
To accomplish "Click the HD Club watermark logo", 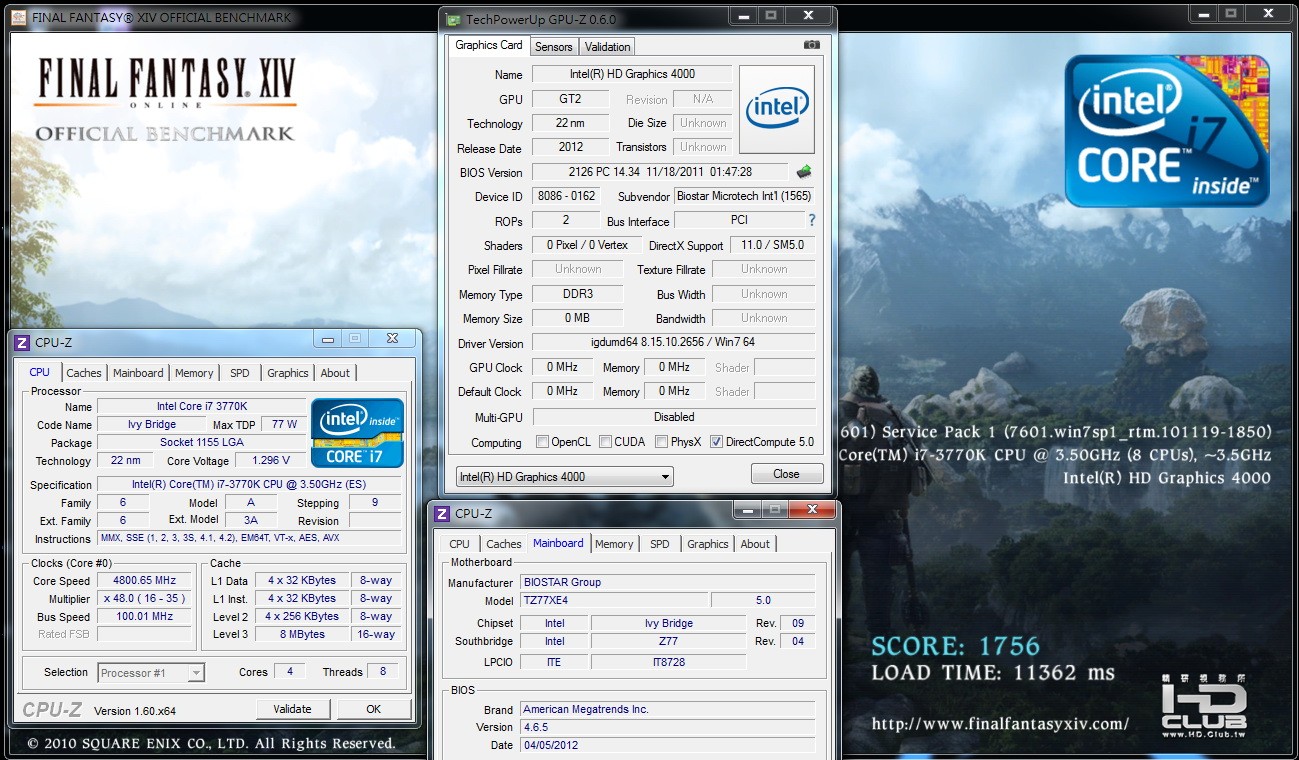I will [x=1205, y=706].
